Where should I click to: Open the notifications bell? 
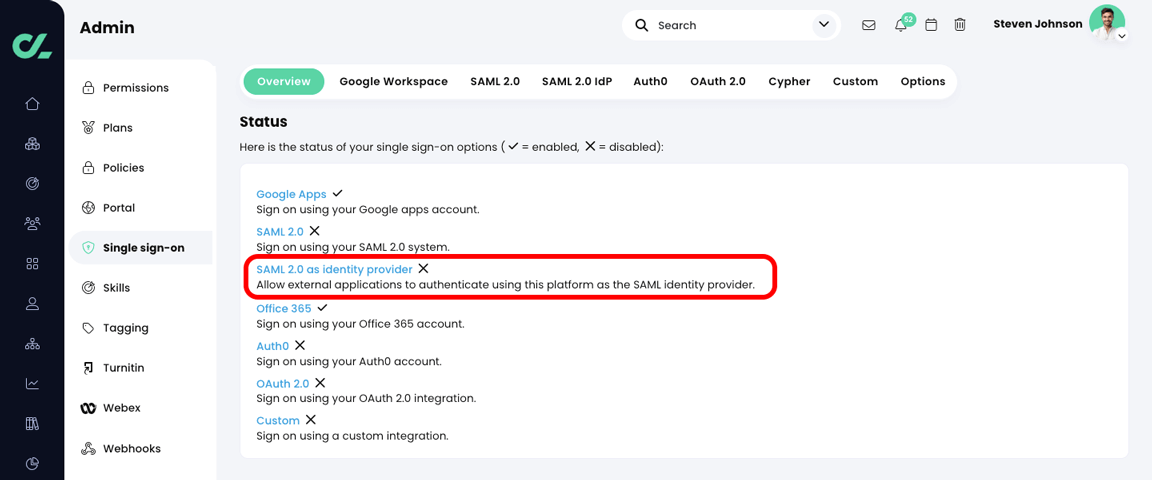(901, 25)
